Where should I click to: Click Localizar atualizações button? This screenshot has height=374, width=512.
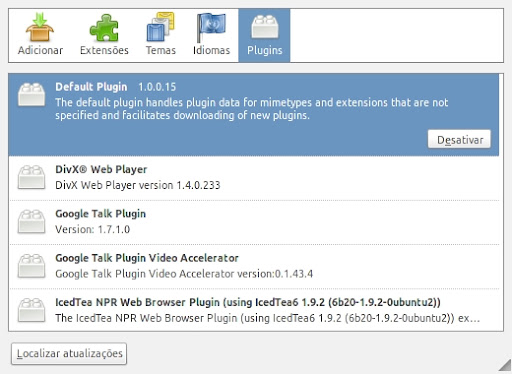(x=69, y=353)
